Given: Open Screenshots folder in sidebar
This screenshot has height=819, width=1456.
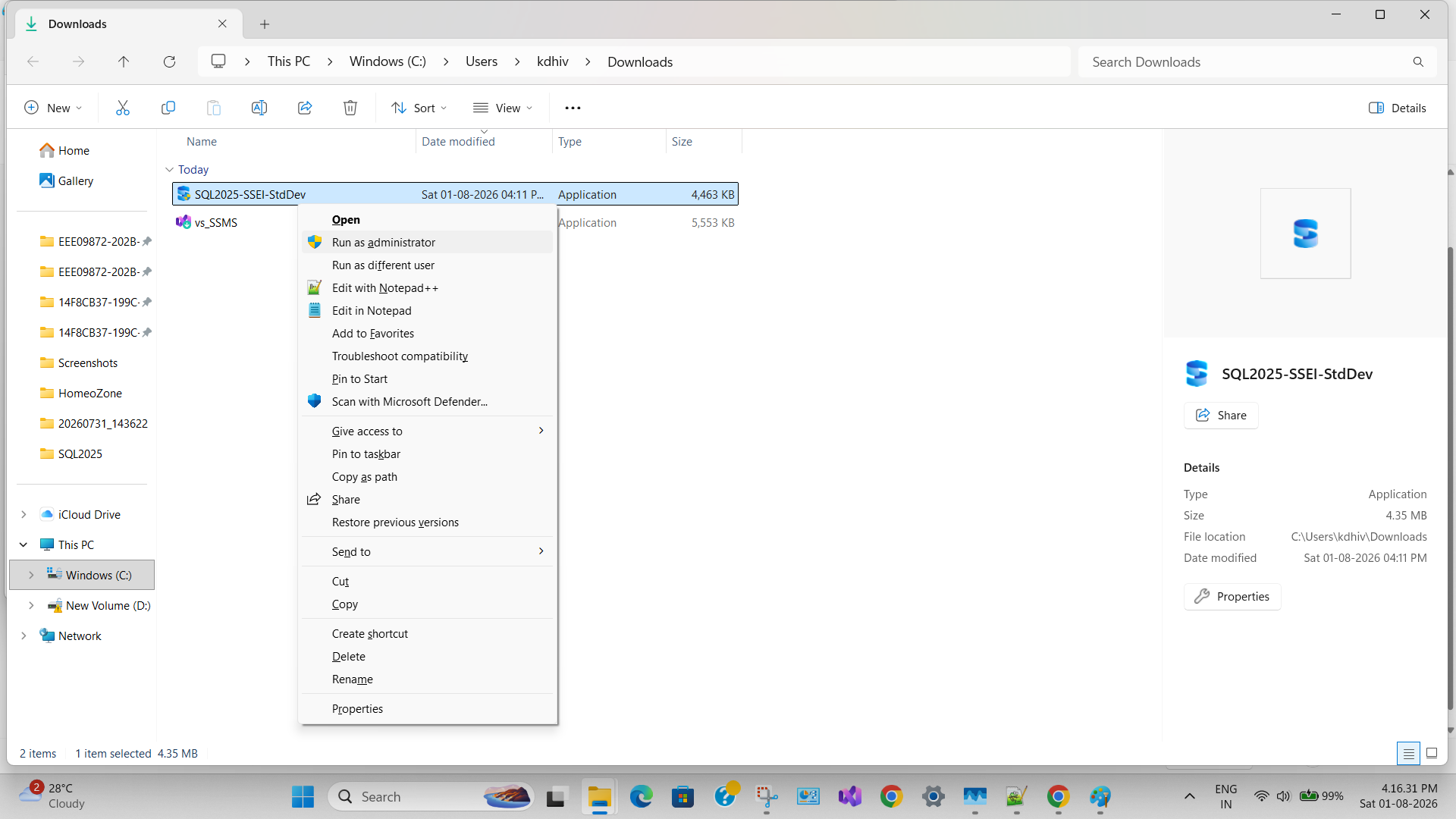Looking at the screenshot, I should click(88, 362).
